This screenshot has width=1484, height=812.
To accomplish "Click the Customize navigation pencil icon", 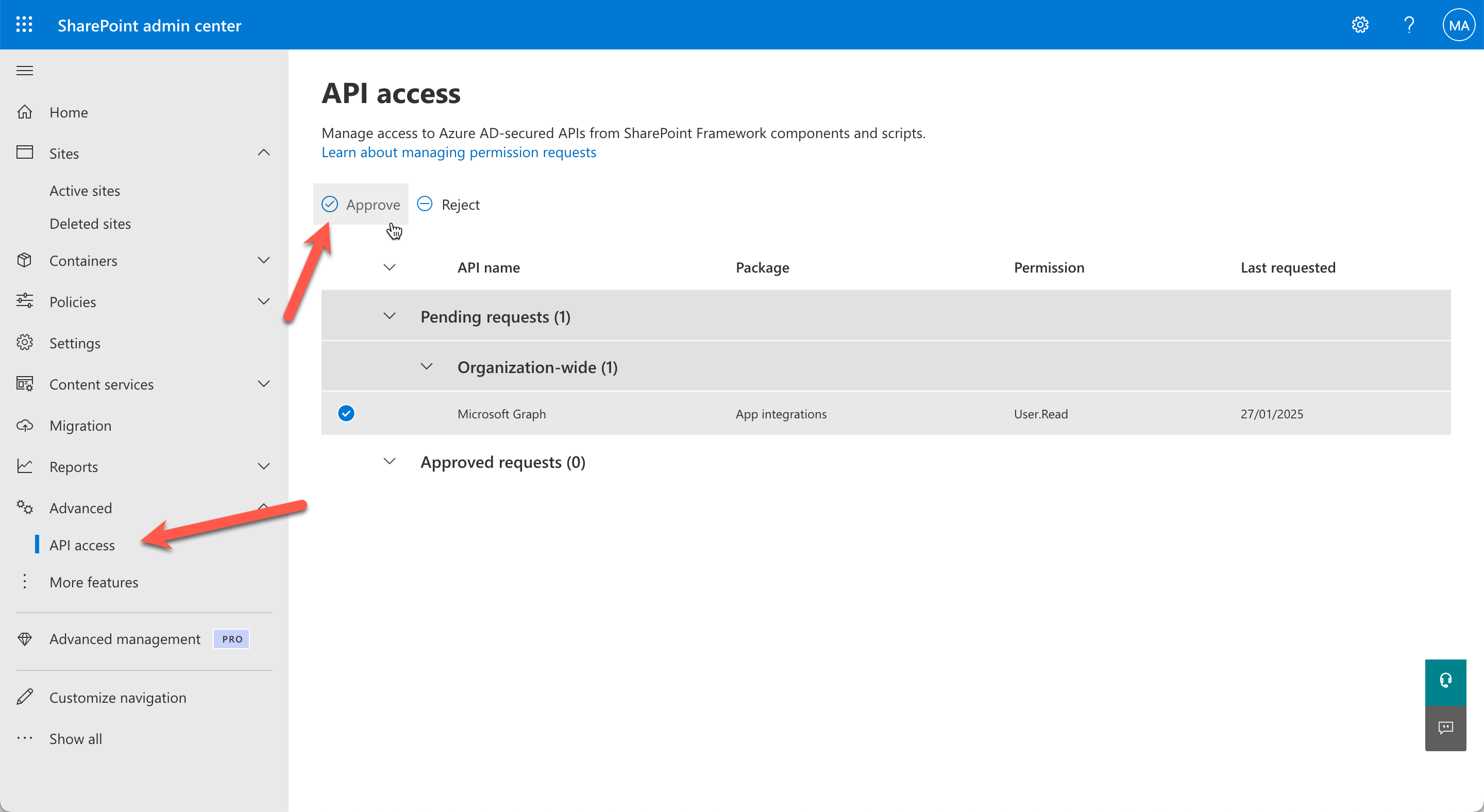I will click(25, 697).
